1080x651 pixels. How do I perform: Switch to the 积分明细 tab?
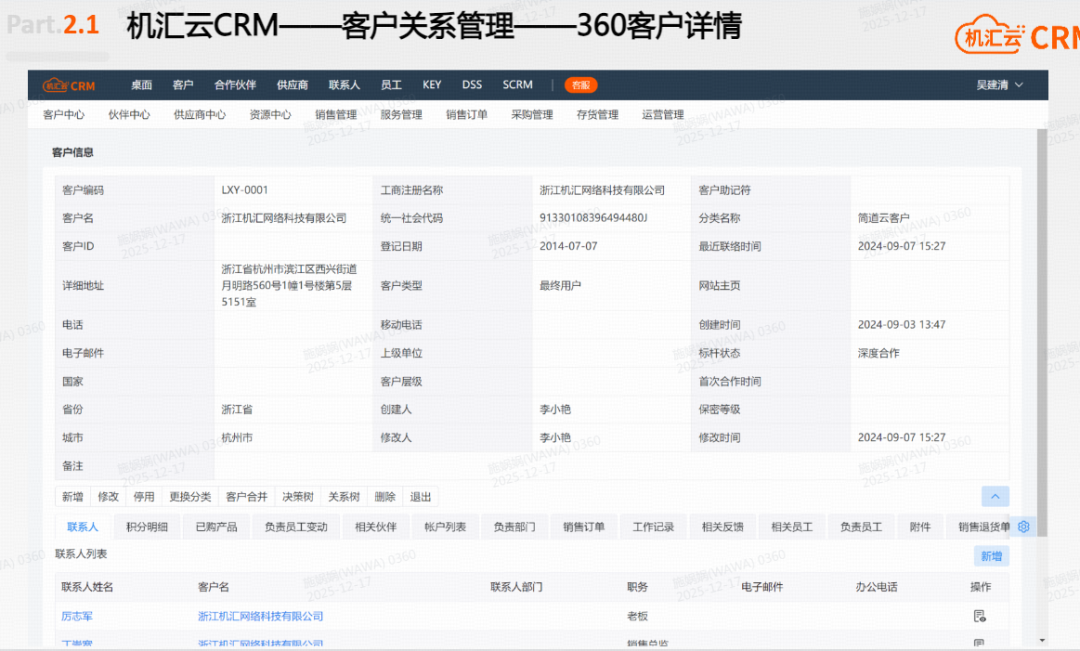click(146, 525)
